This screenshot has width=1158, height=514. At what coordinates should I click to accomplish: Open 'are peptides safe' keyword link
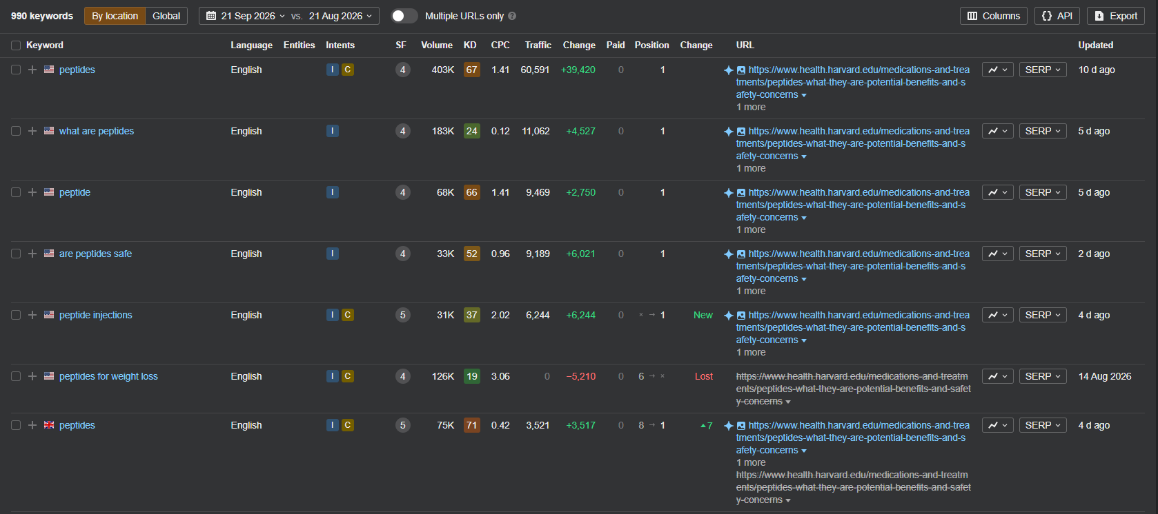coord(95,253)
